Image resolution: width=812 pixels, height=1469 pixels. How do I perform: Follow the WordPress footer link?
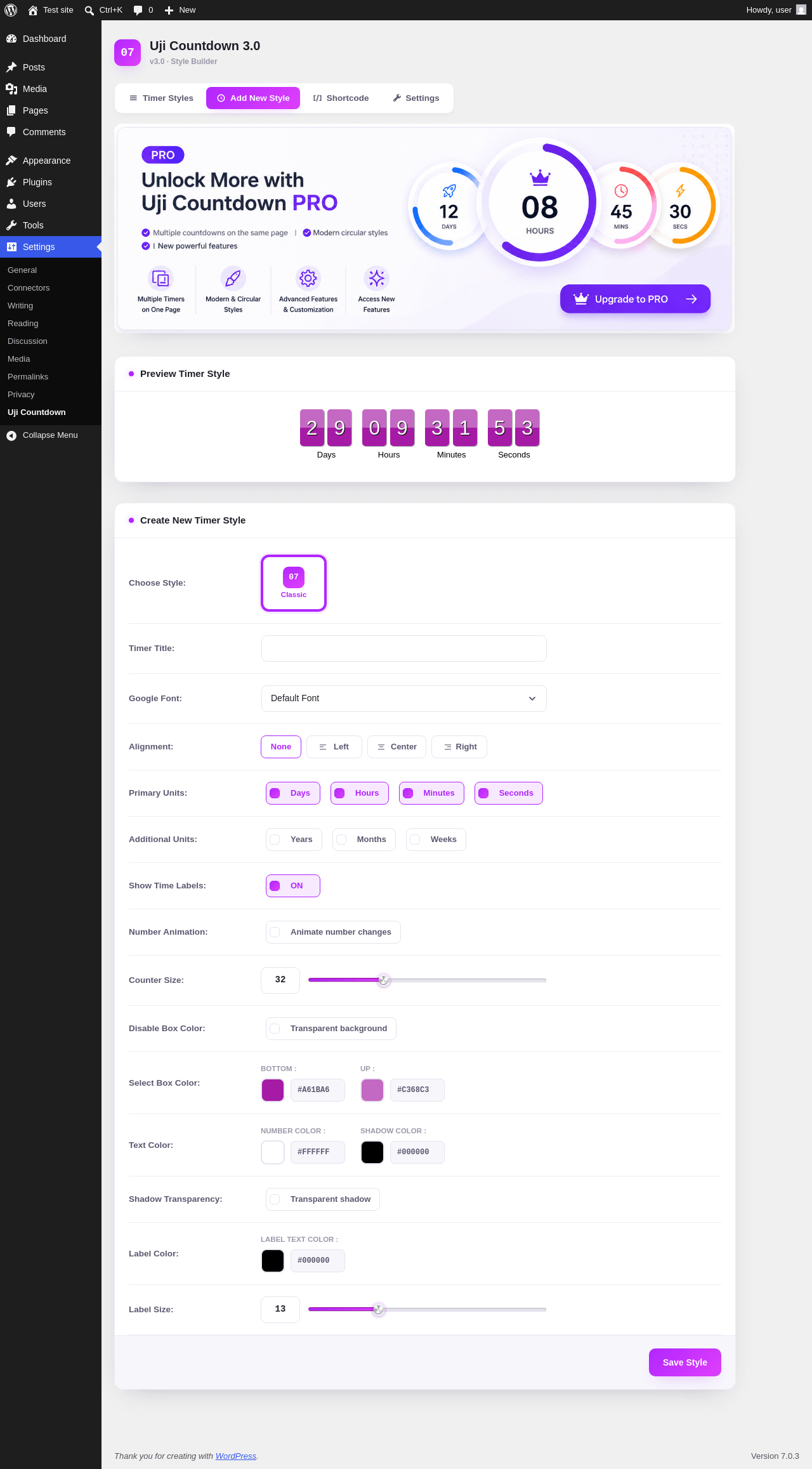(236, 1456)
